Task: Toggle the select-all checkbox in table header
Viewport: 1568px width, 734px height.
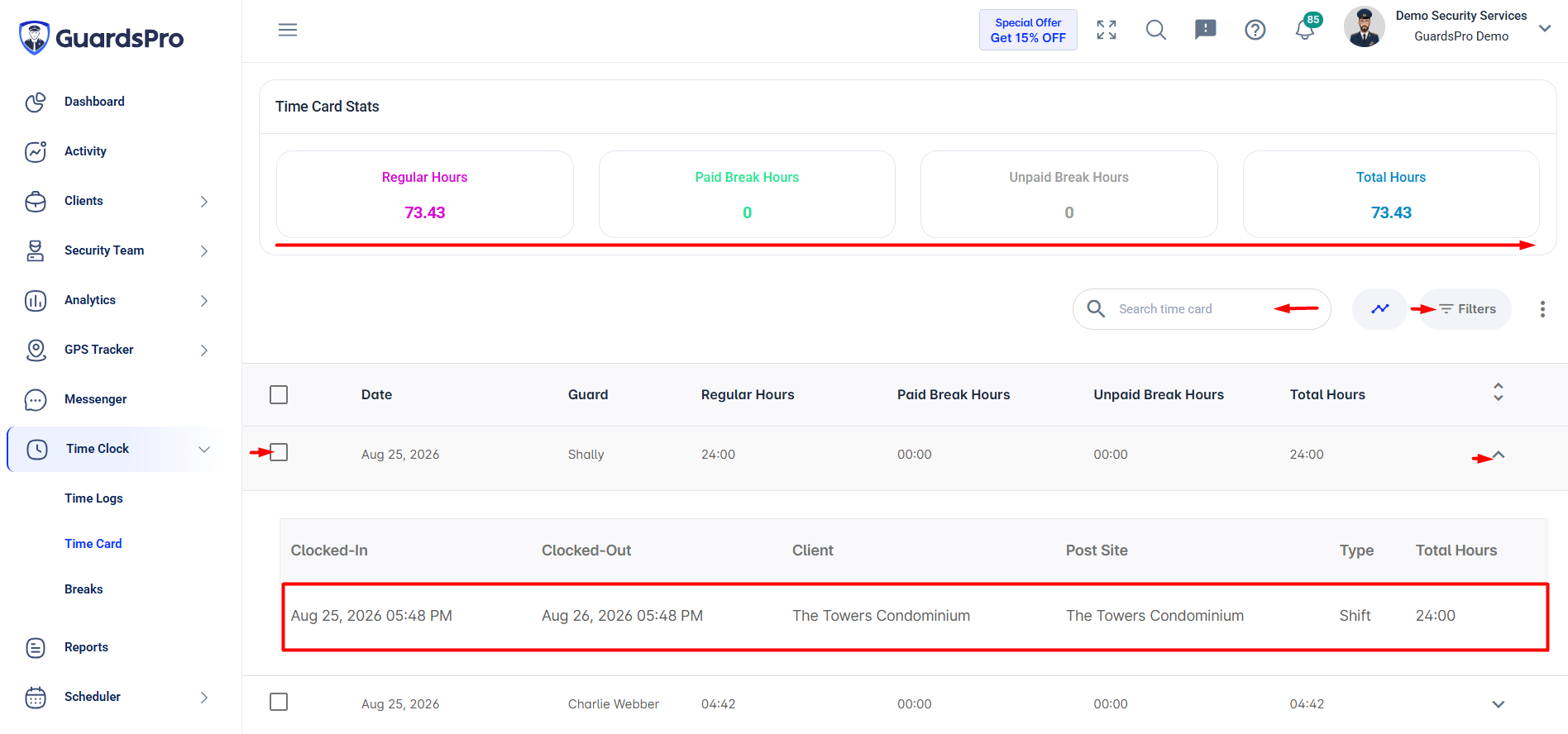Action: click(x=279, y=395)
